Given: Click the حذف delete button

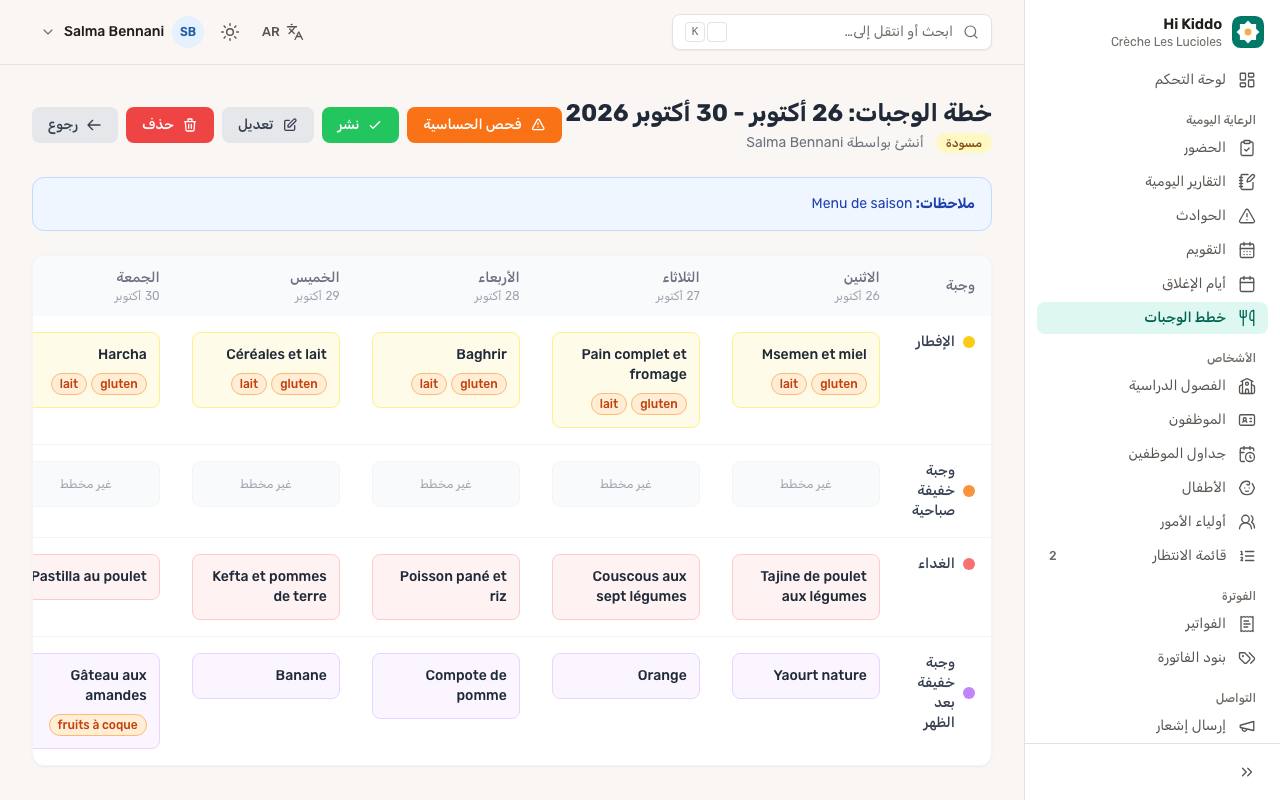Looking at the screenshot, I should coord(170,125).
